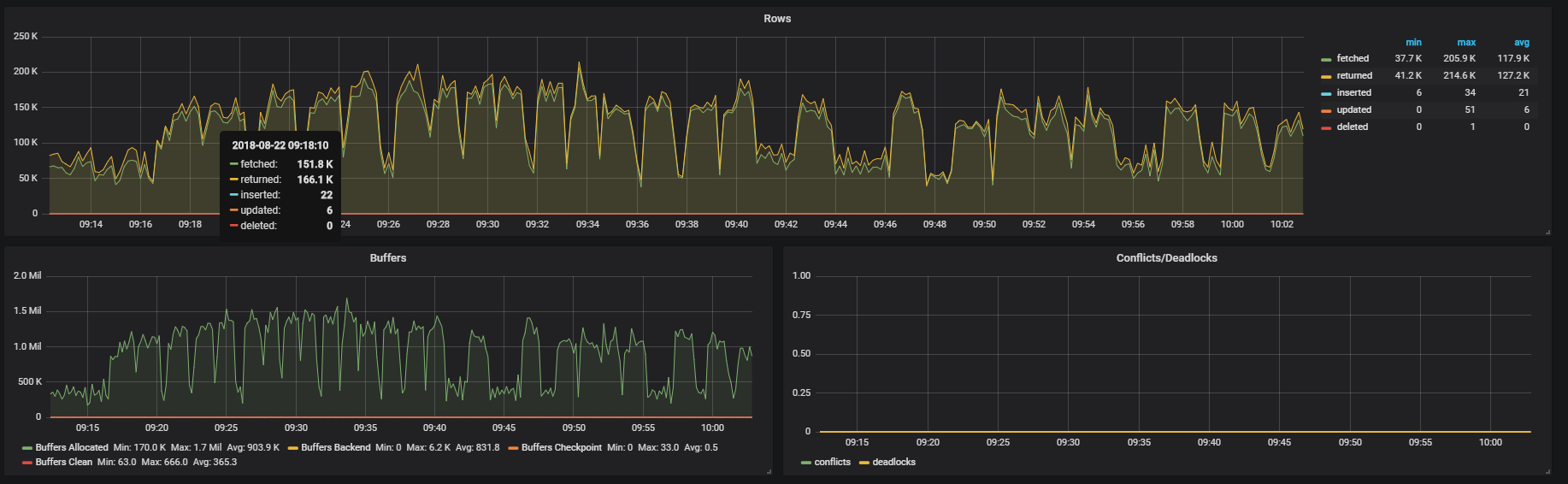Click the orange swatch beside Buffers Checkpoint

tap(513, 448)
